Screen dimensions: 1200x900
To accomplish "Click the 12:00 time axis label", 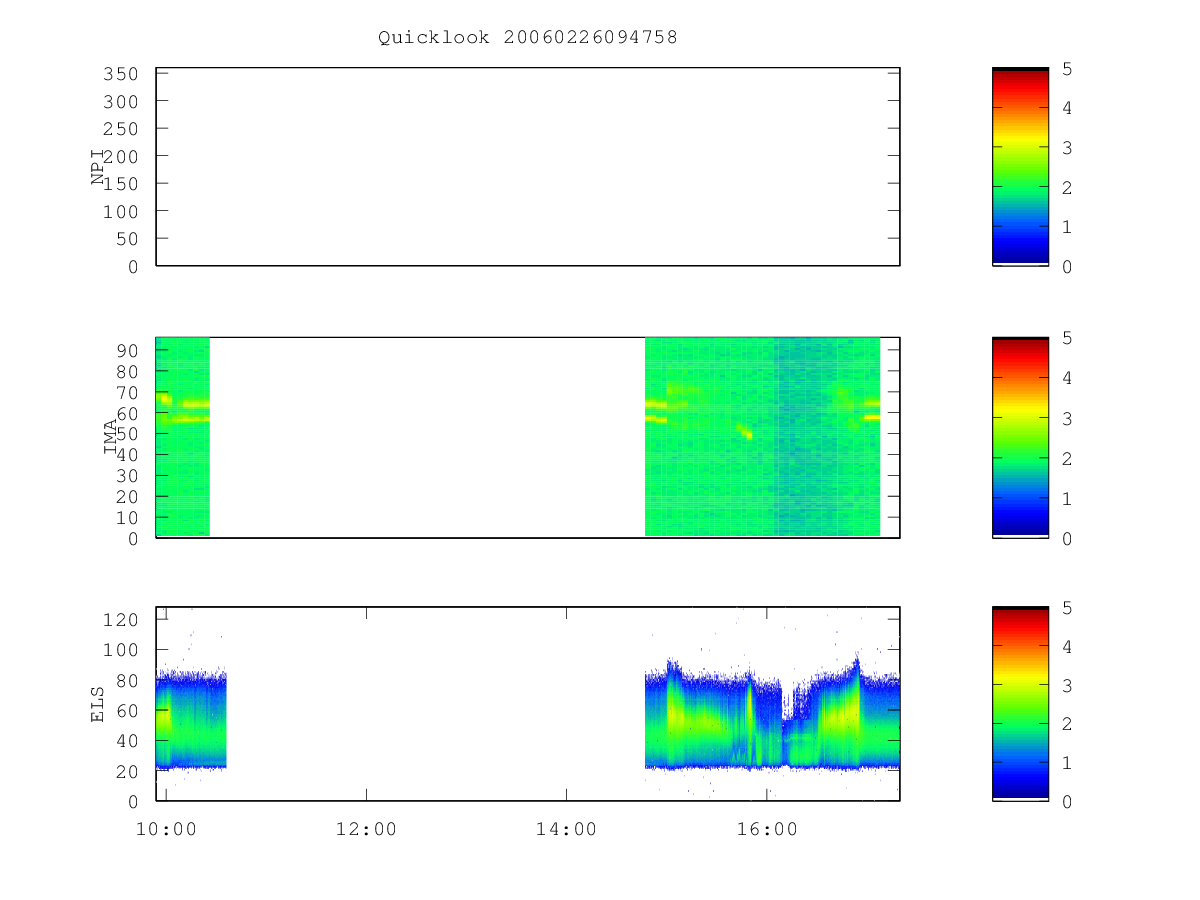I will click(x=366, y=829).
